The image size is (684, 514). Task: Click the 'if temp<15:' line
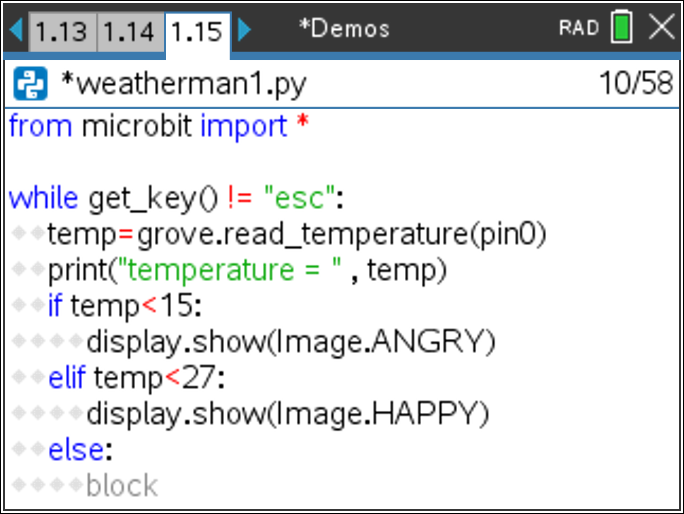tap(125, 306)
